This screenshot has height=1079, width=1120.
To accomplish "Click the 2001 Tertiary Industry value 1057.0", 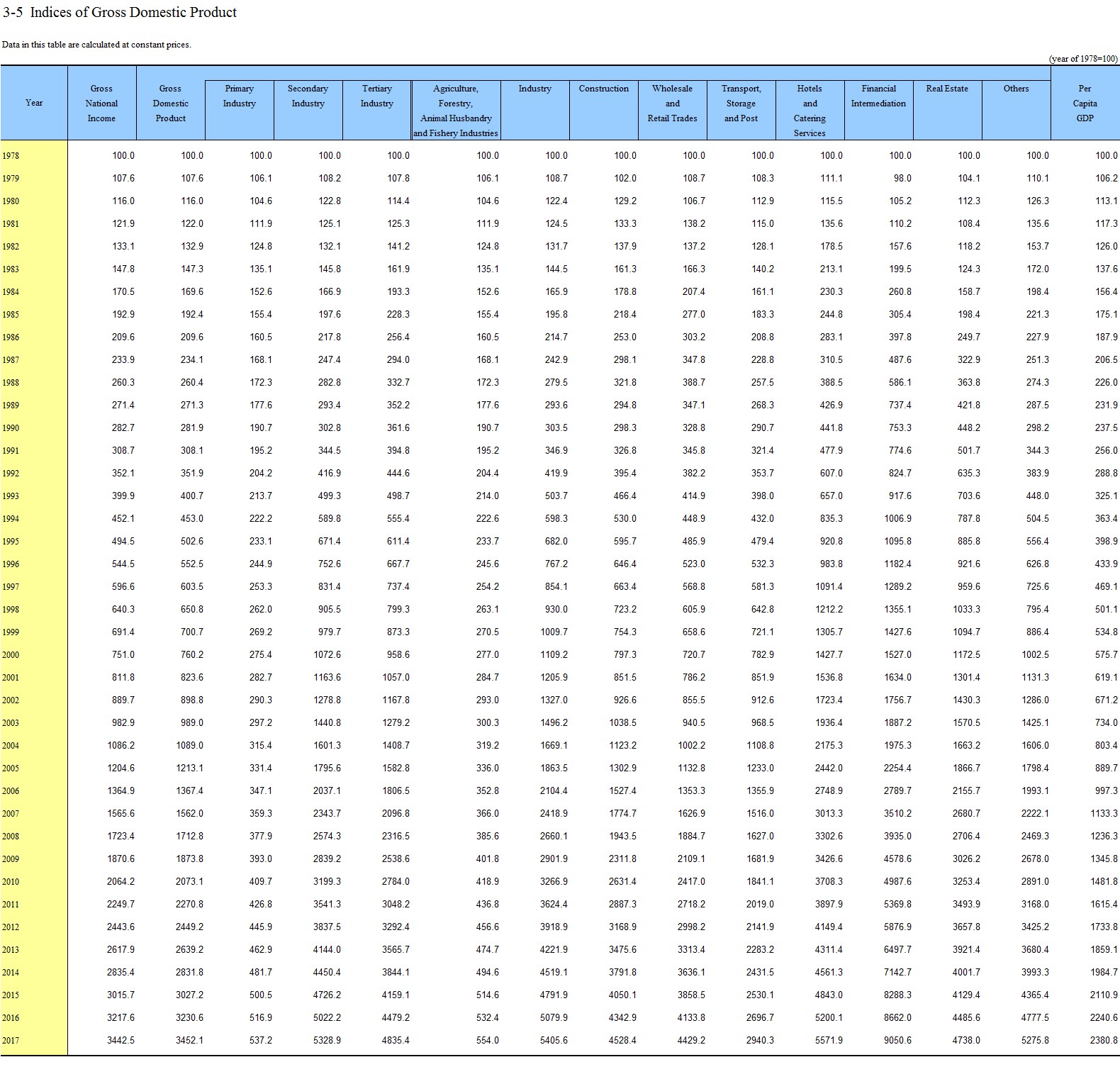I will point(396,677).
